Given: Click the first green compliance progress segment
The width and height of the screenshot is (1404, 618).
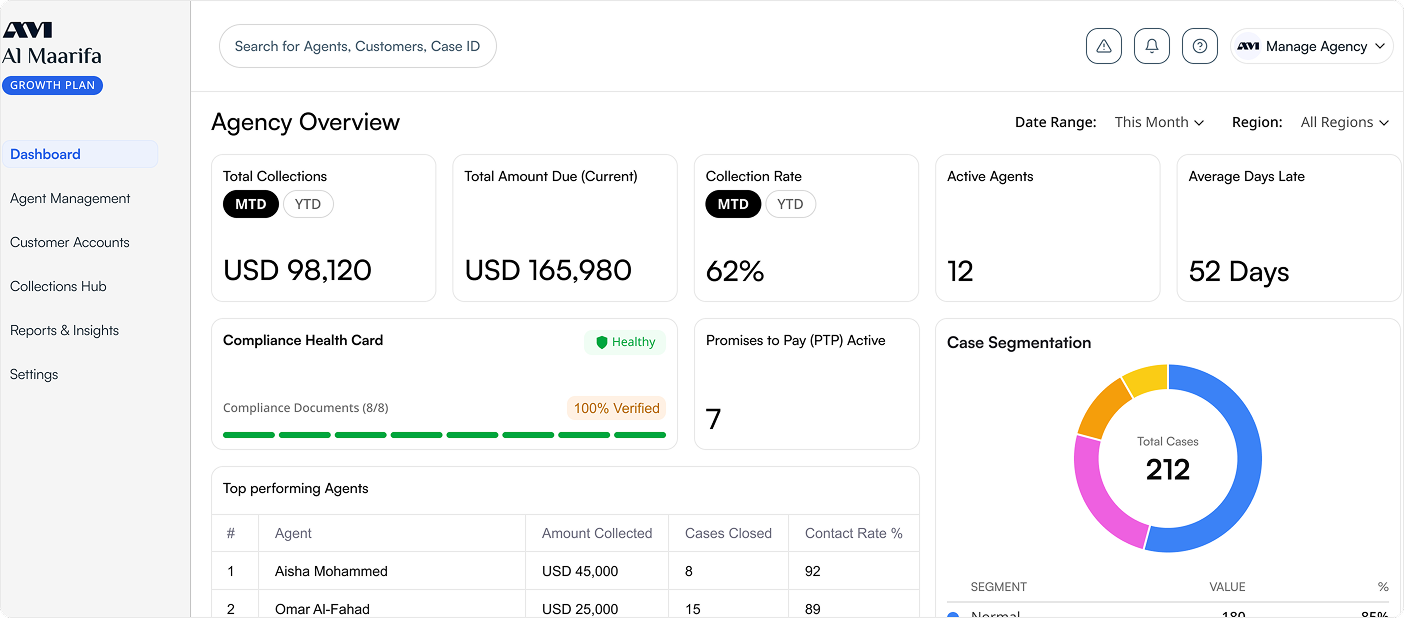Looking at the screenshot, I should point(248,435).
